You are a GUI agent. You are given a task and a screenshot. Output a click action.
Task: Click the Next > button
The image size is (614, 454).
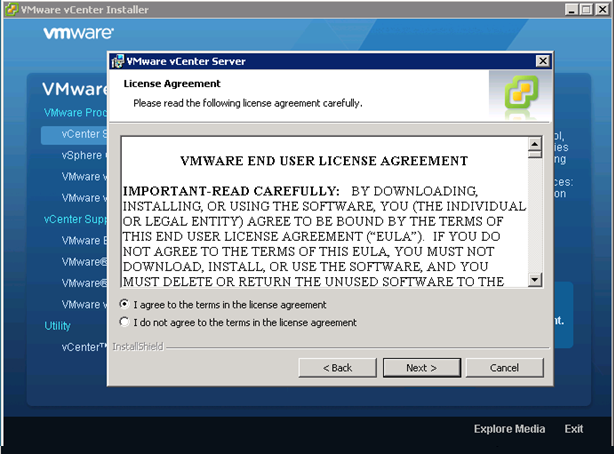[x=422, y=368]
